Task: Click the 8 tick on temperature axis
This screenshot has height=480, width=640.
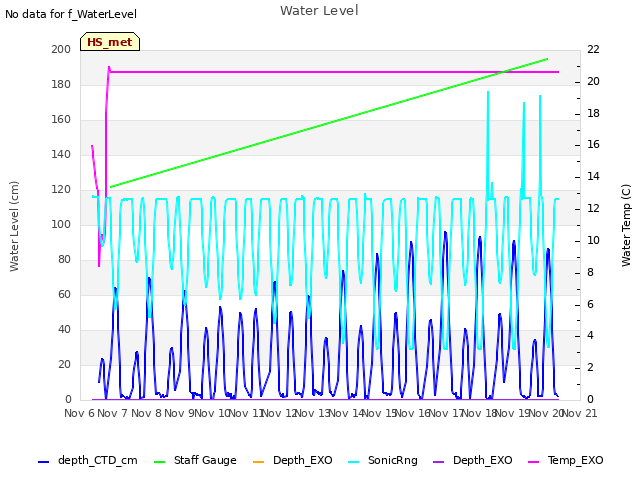Action: (590, 272)
